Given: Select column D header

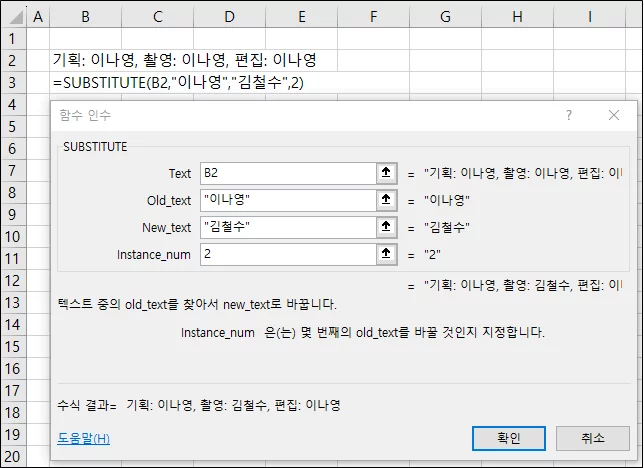Looking at the screenshot, I should pyautogui.click(x=230, y=17).
